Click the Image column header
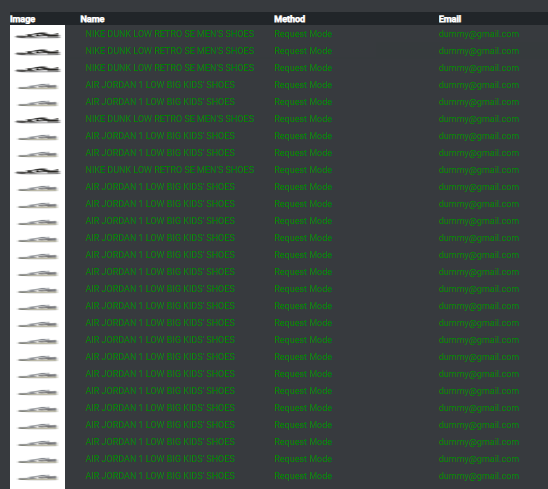Image resolution: width=548 pixels, height=489 pixels. tap(22, 19)
